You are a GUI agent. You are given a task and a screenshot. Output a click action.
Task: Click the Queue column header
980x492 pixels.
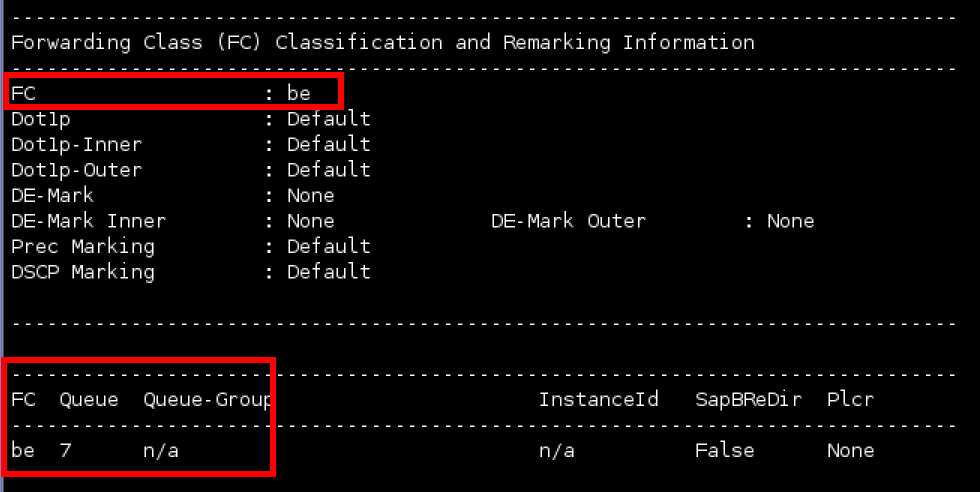[x=88, y=400]
